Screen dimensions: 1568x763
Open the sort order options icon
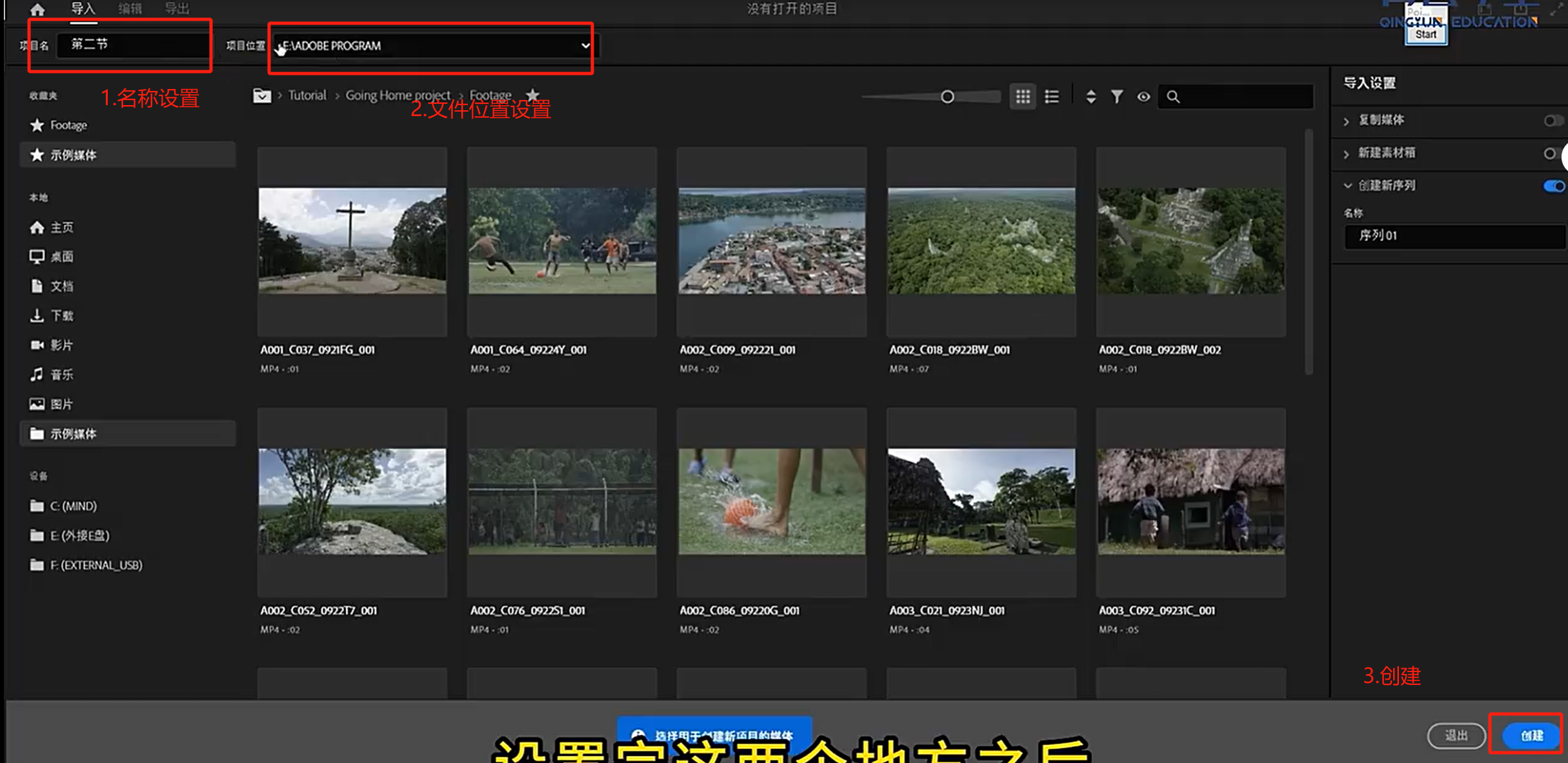1091,97
